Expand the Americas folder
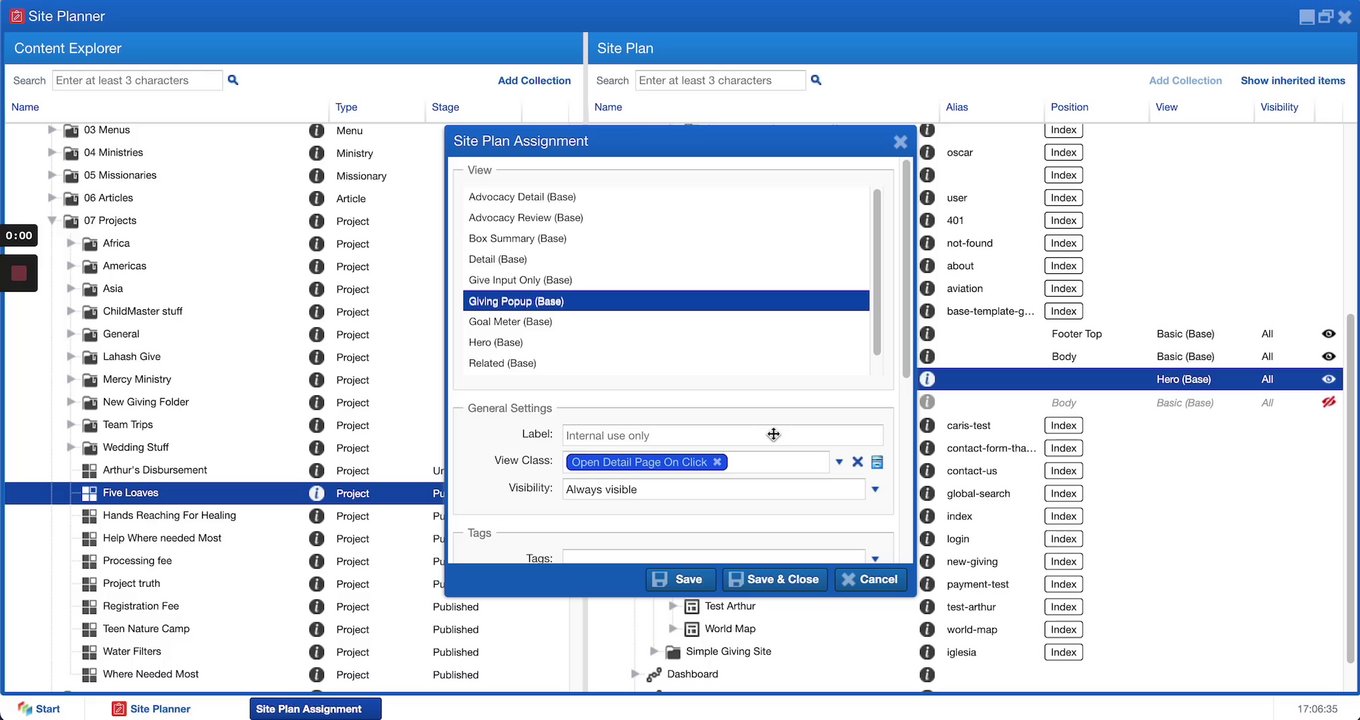1360x720 pixels. 71,266
